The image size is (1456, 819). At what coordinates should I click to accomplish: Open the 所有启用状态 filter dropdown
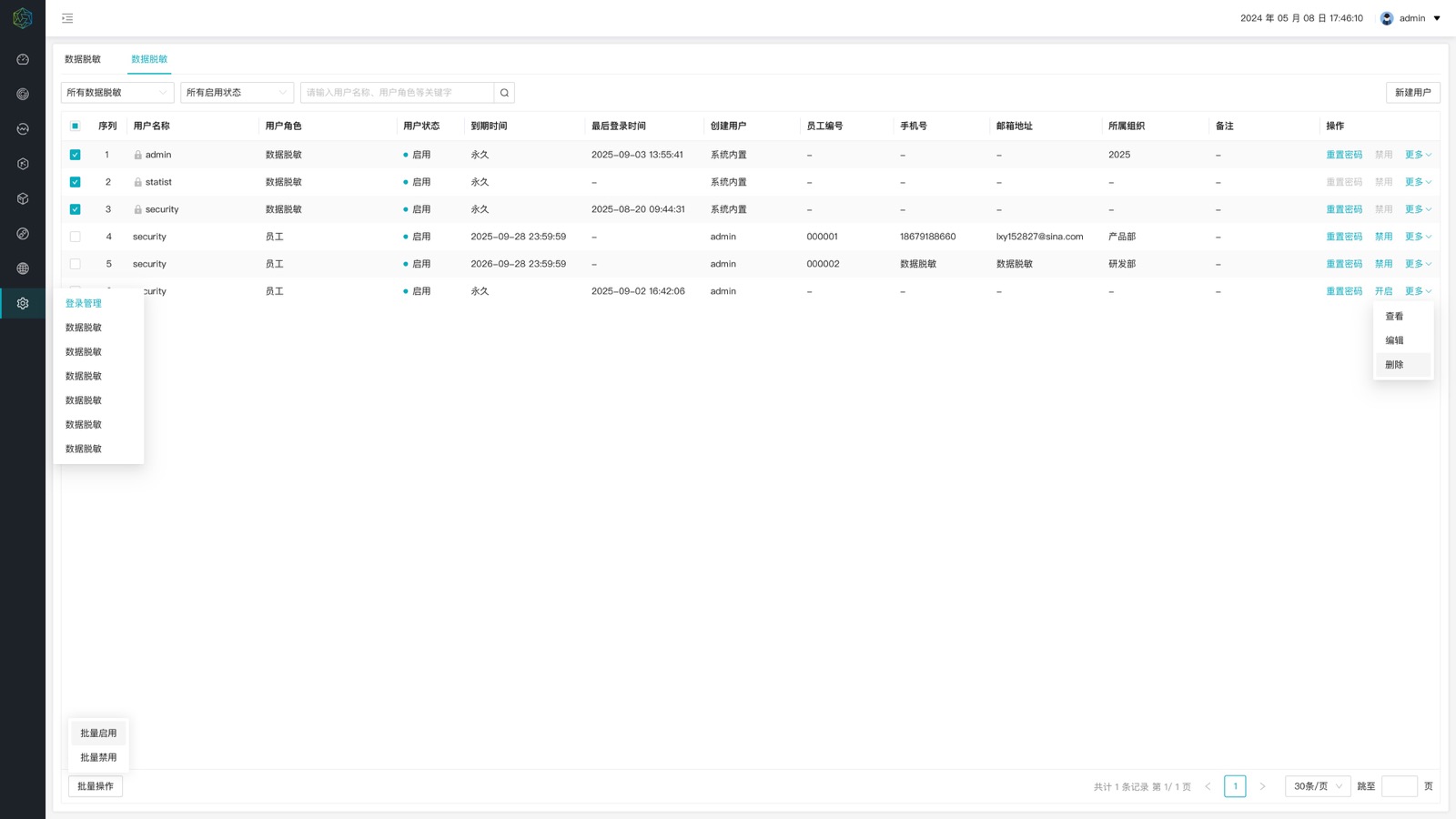click(237, 93)
